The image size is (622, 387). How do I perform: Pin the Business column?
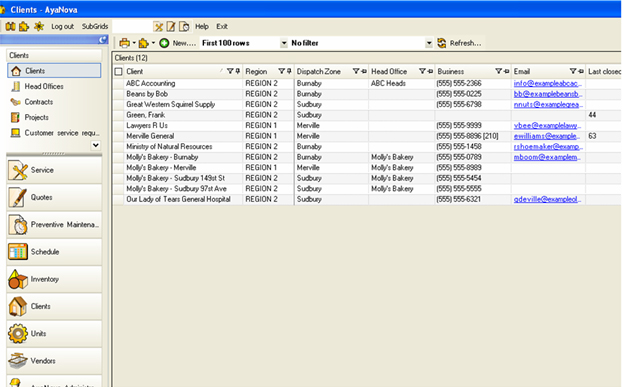pos(506,71)
